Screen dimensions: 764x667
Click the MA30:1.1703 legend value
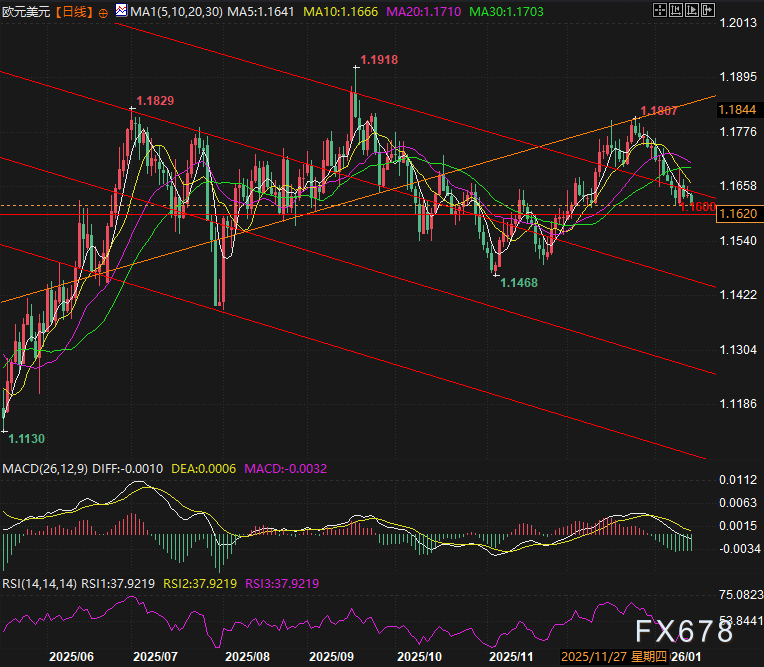click(x=506, y=12)
